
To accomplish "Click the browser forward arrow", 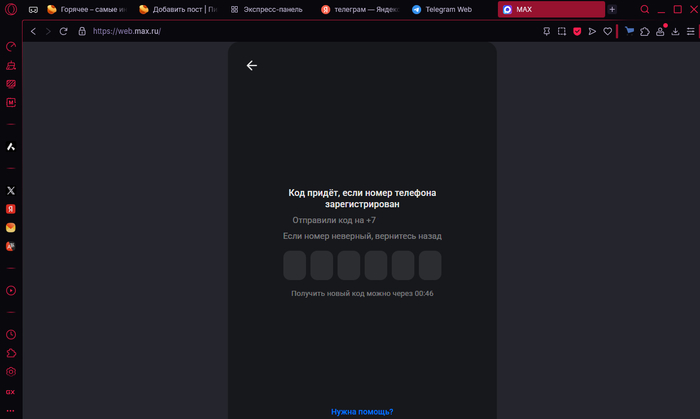I will click(x=48, y=31).
